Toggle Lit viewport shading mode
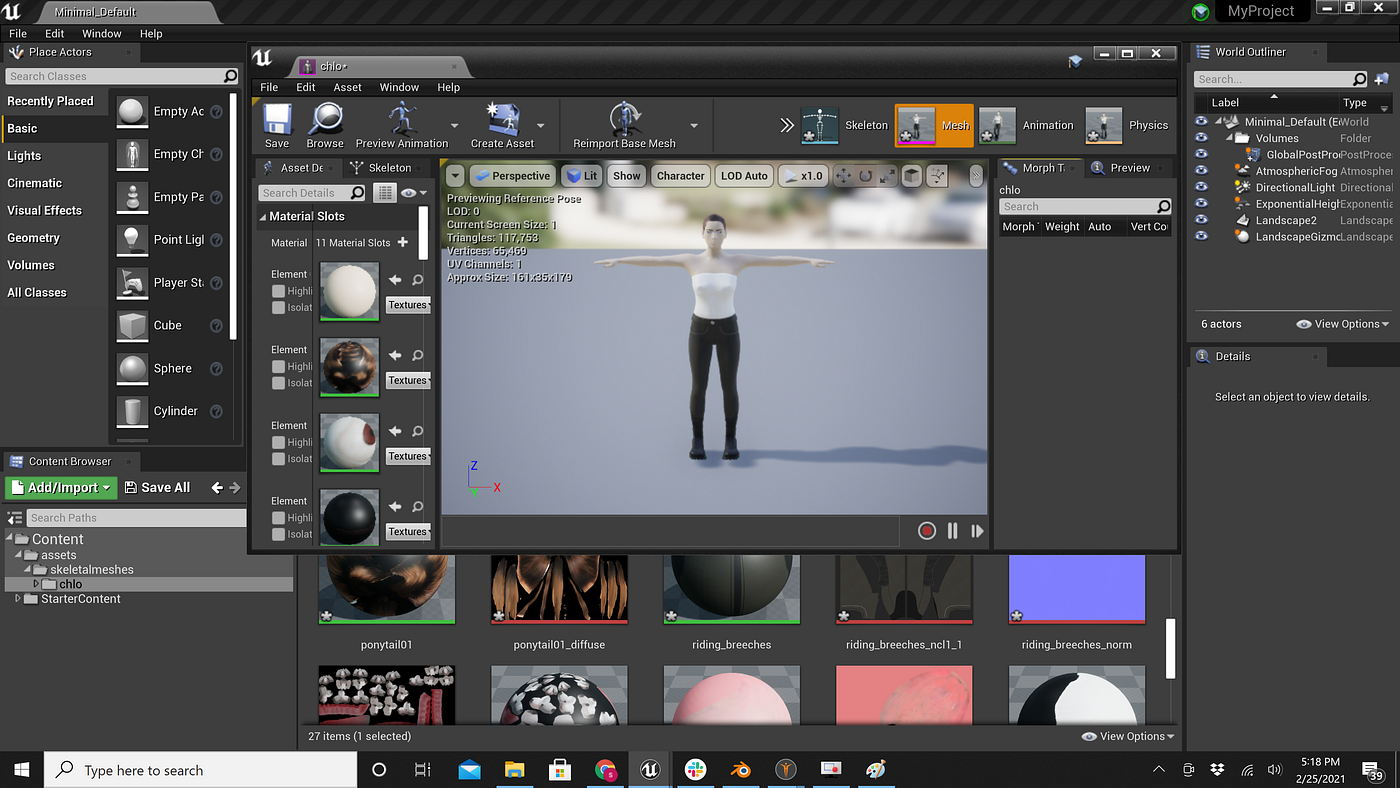This screenshot has height=788, width=1400. 582,175
